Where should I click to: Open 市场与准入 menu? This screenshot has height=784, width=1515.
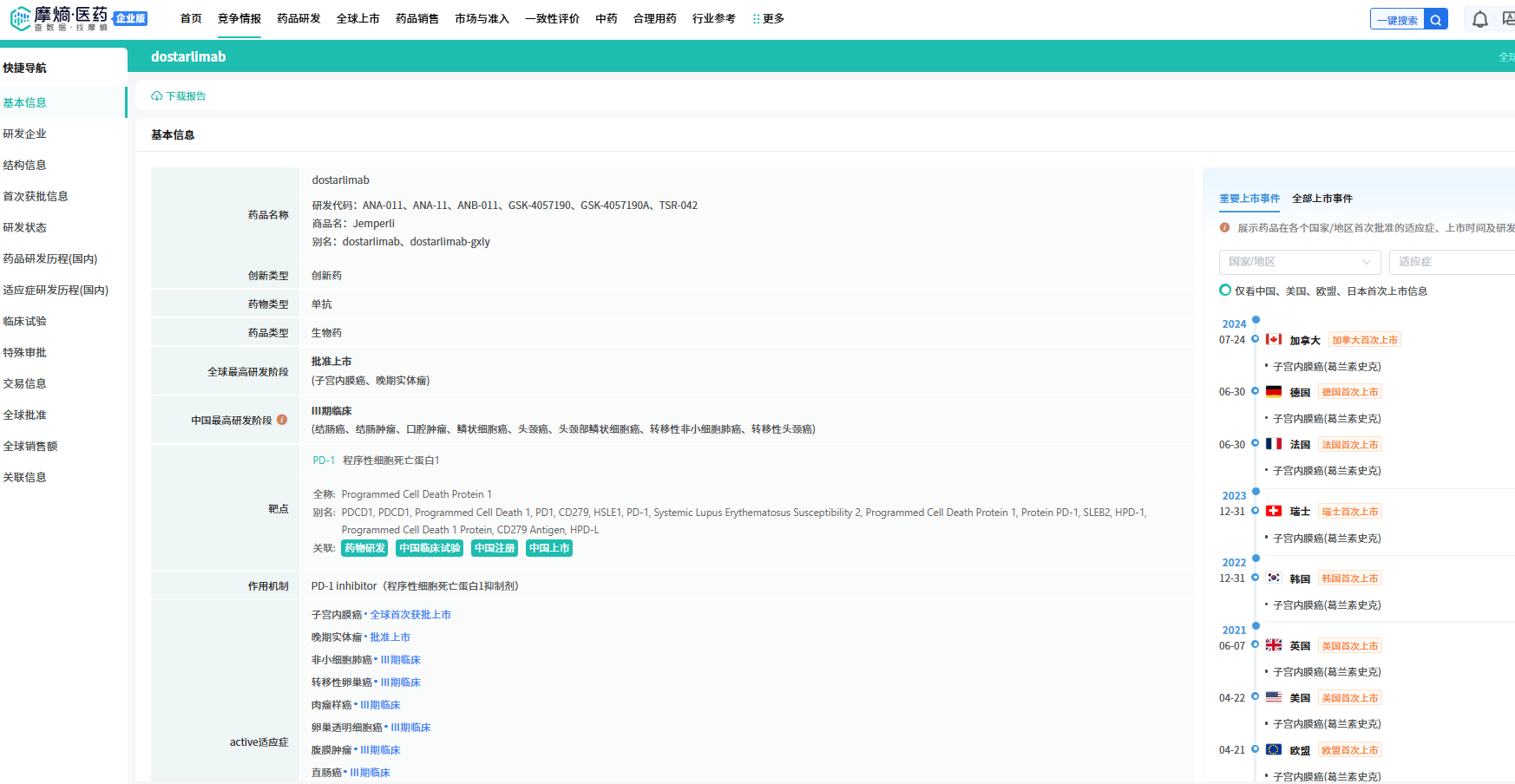click(482, 18)
